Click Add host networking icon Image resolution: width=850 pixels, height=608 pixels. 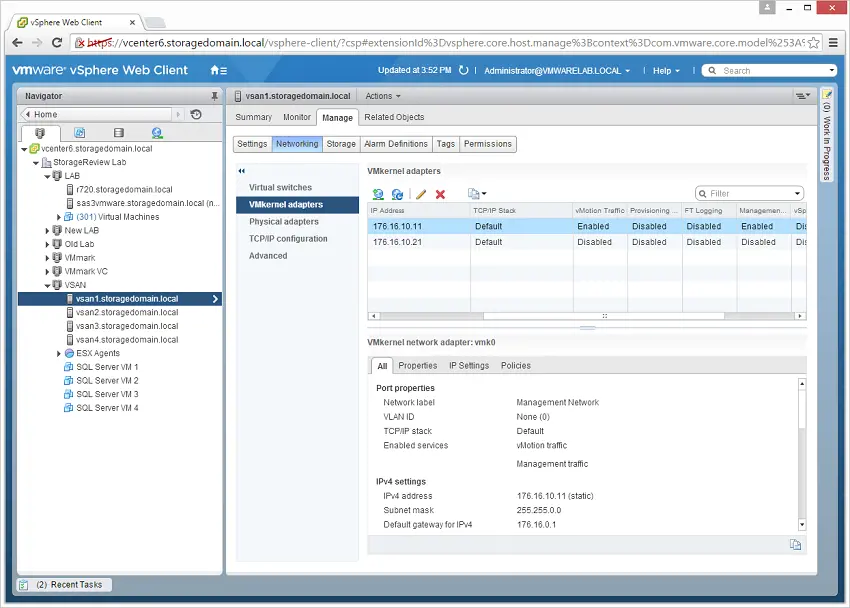coord(378,194)
